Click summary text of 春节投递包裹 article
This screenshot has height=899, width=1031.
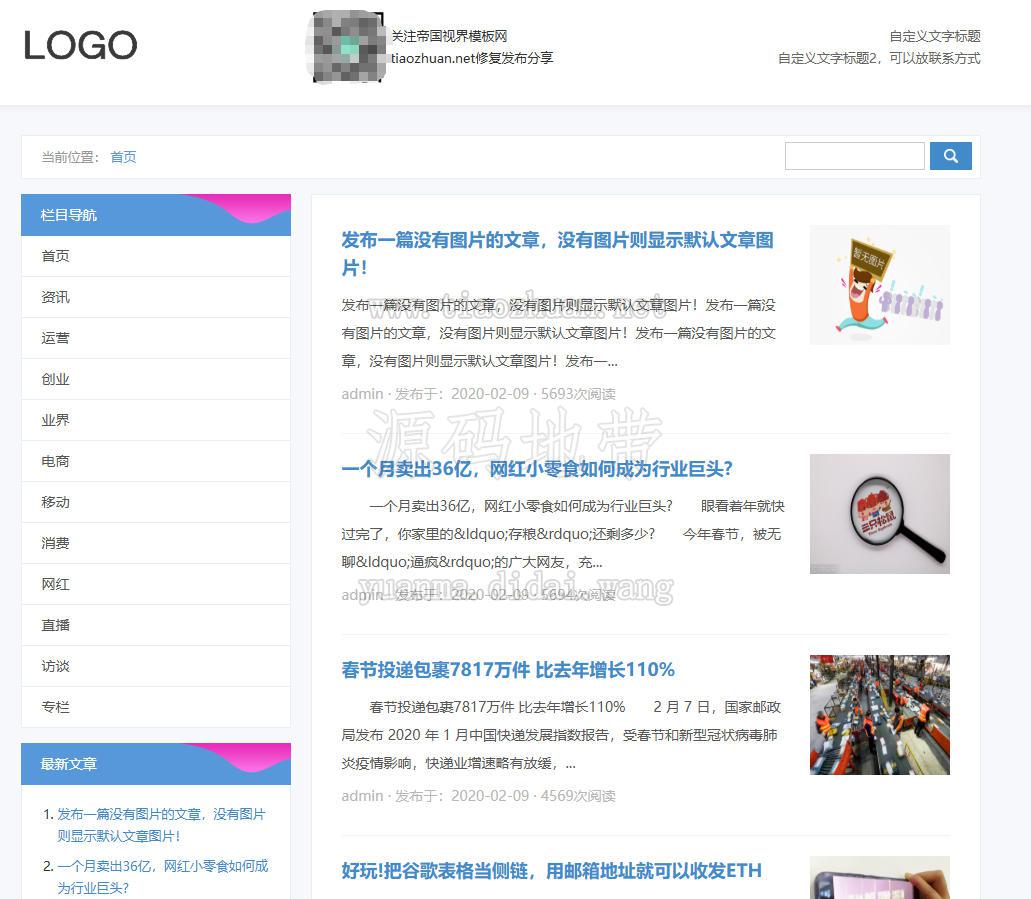pyautogui.click(x=561, y=735)
